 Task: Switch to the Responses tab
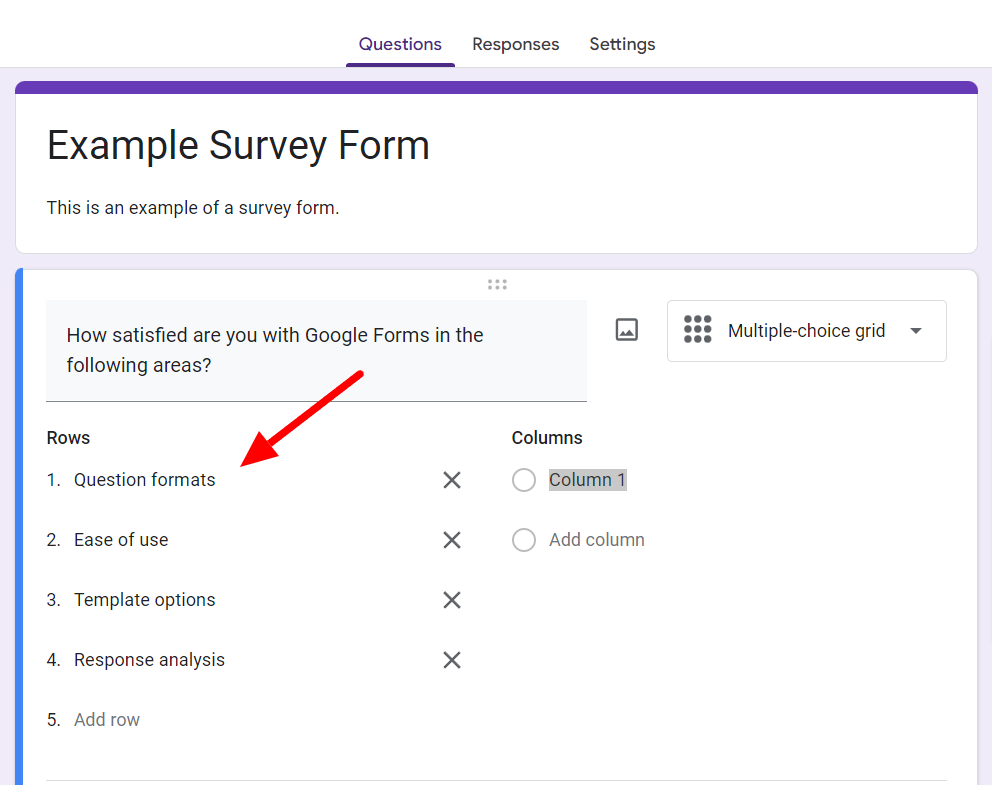(515, 44)
